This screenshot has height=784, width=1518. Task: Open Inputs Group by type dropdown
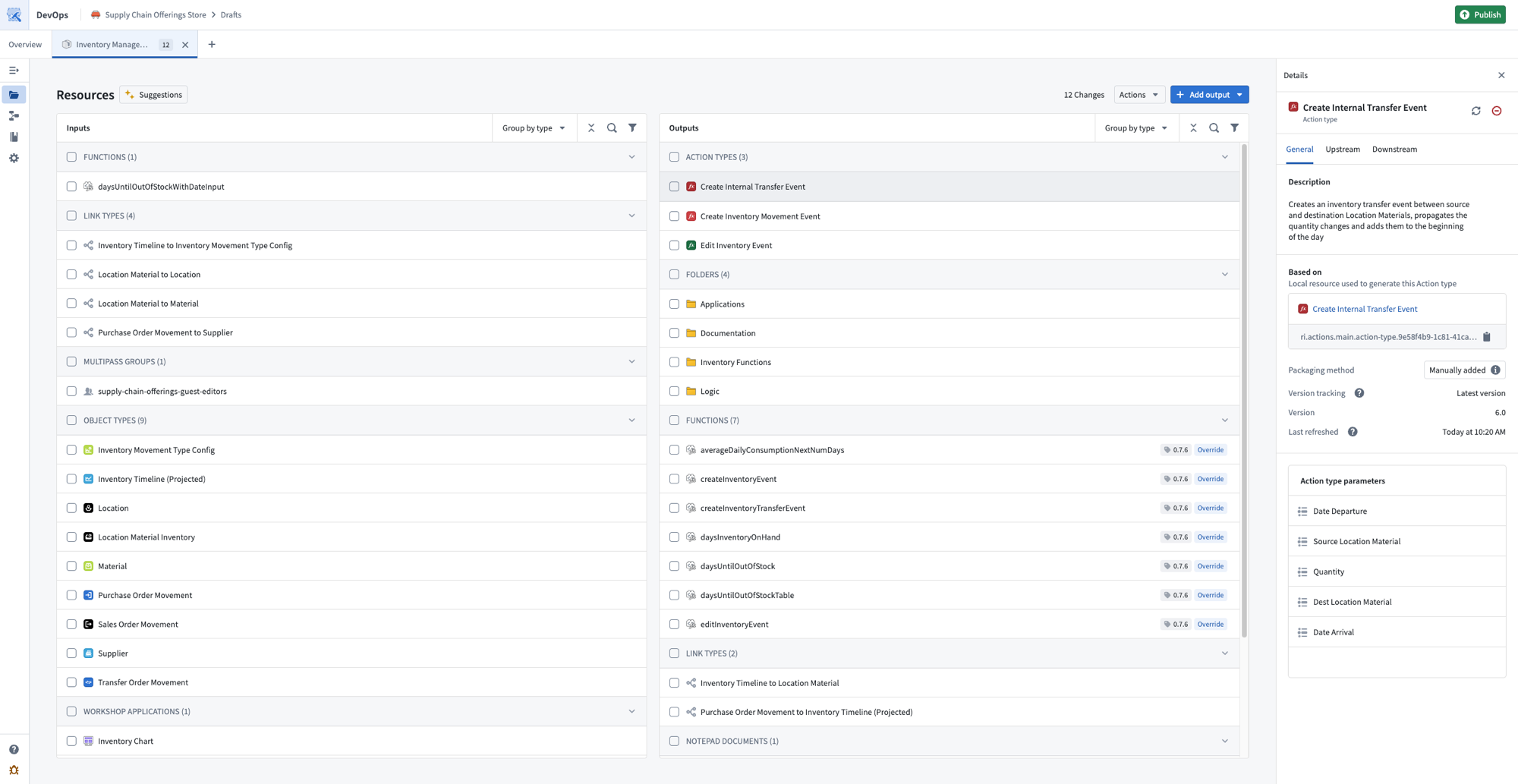534,128
